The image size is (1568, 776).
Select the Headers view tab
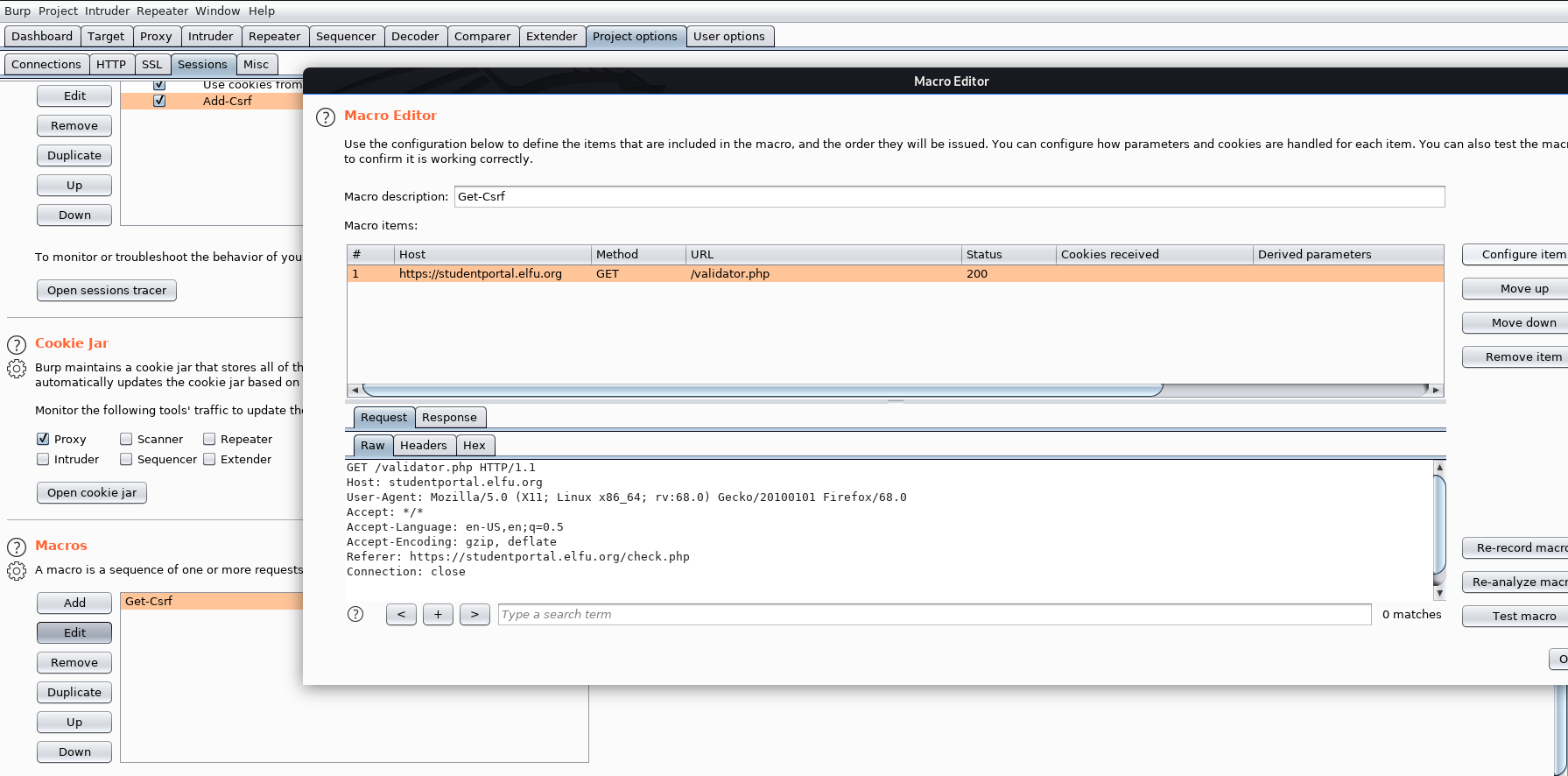tap(424, 446)
